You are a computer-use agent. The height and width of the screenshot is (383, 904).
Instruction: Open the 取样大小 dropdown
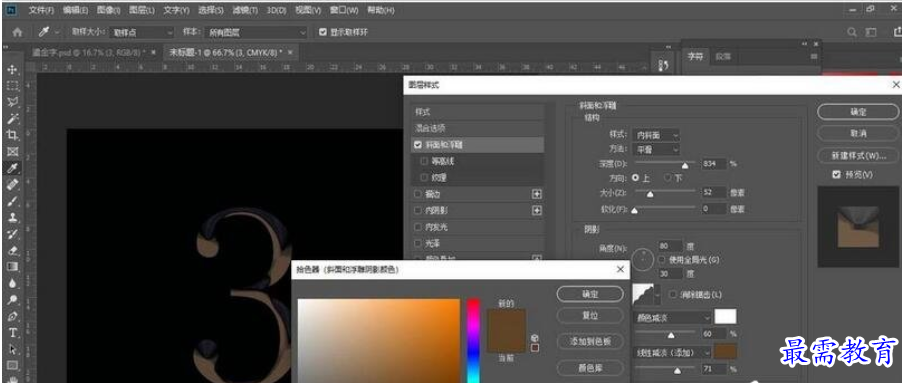click(x=141, y=32)
